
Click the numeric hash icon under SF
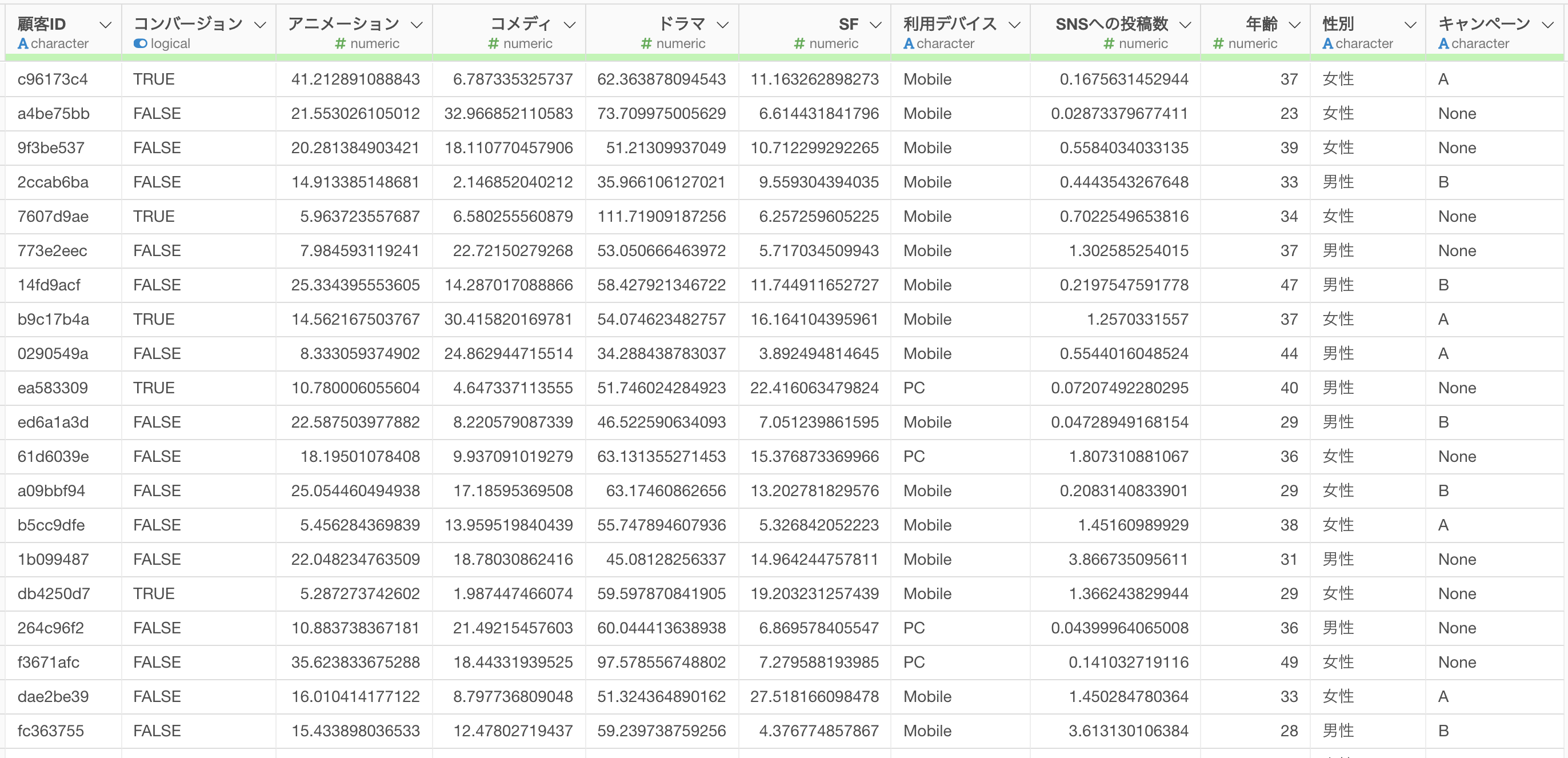[800, 44]
